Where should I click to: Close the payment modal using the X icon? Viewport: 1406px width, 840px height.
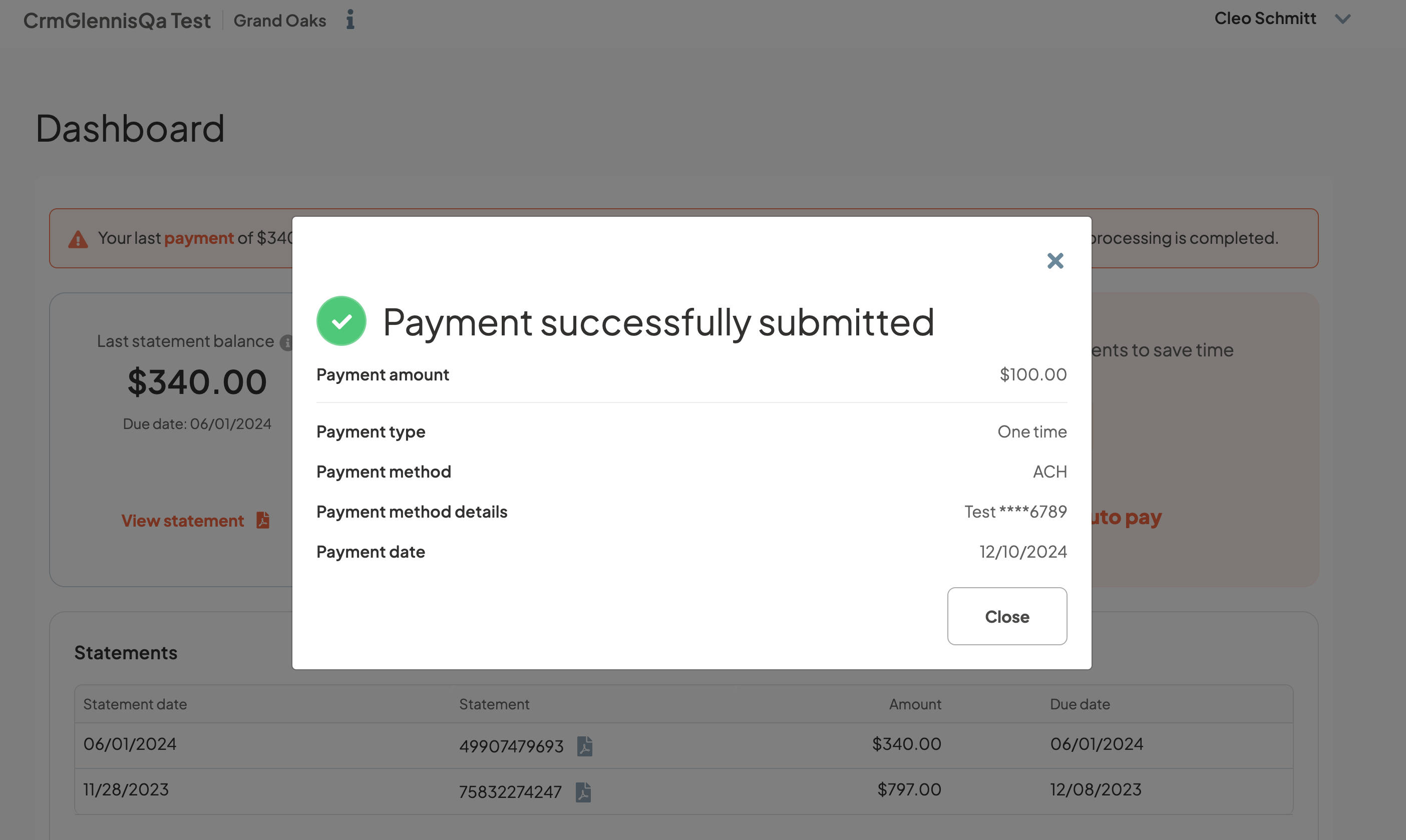[1055, 261]
